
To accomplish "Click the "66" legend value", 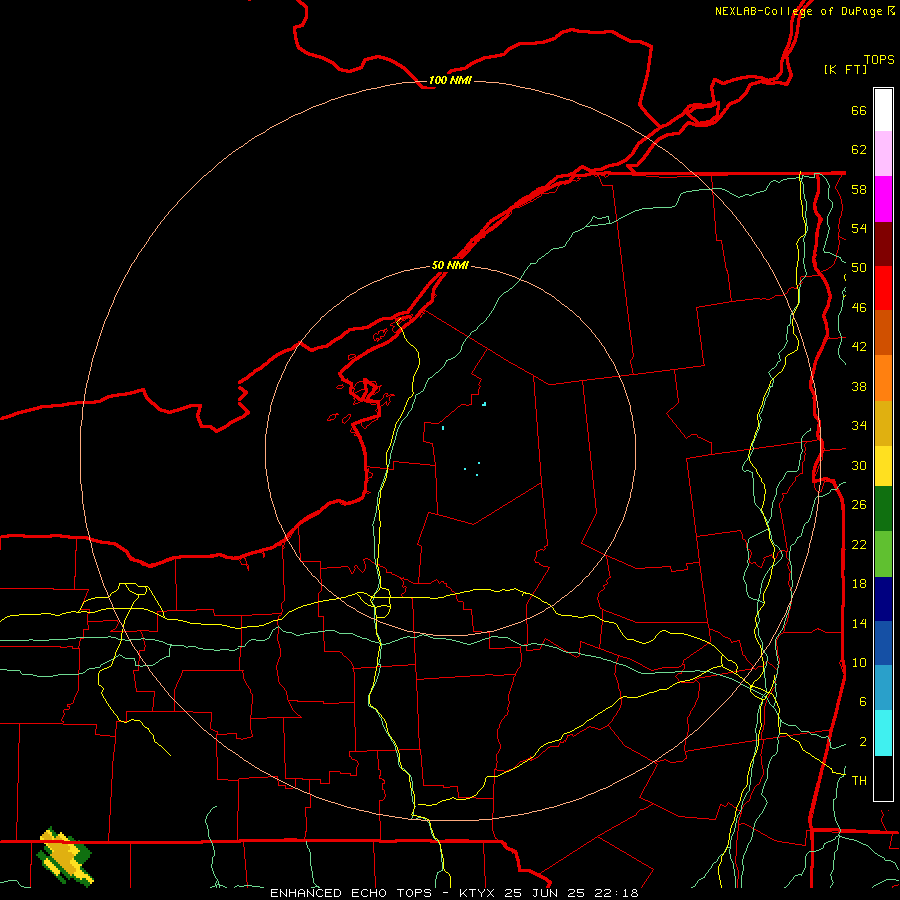I will coord(859,110).
